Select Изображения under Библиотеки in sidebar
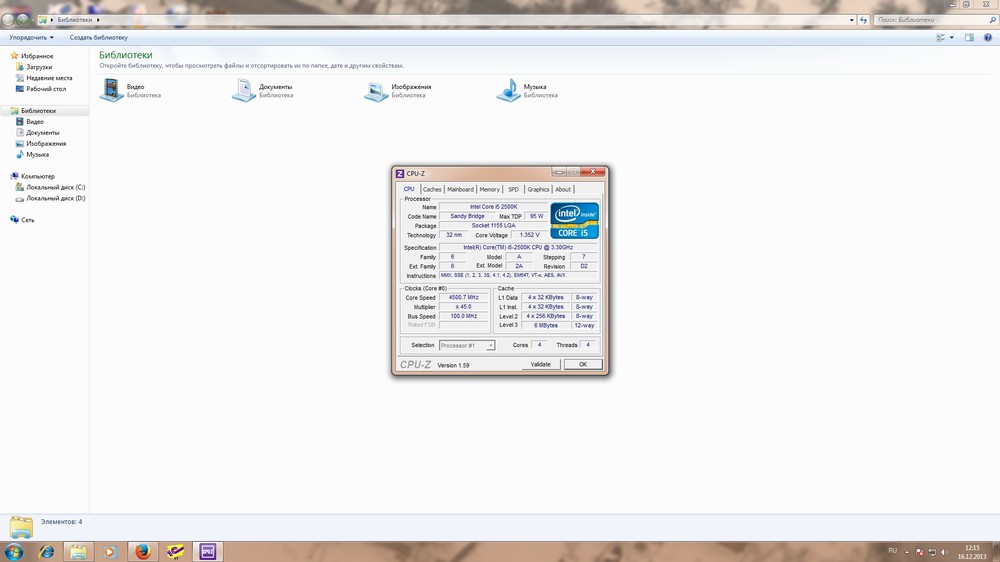This screenshot has width=1000, height=562. click(x=45, y=144)
